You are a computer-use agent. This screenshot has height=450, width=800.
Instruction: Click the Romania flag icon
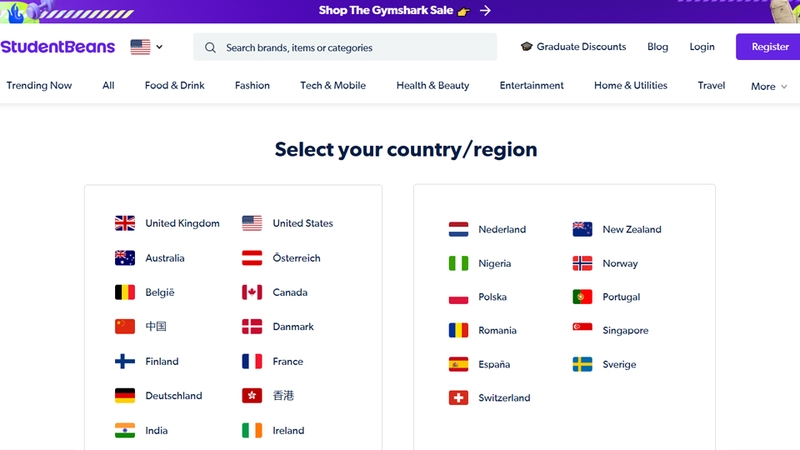(458, 330)
